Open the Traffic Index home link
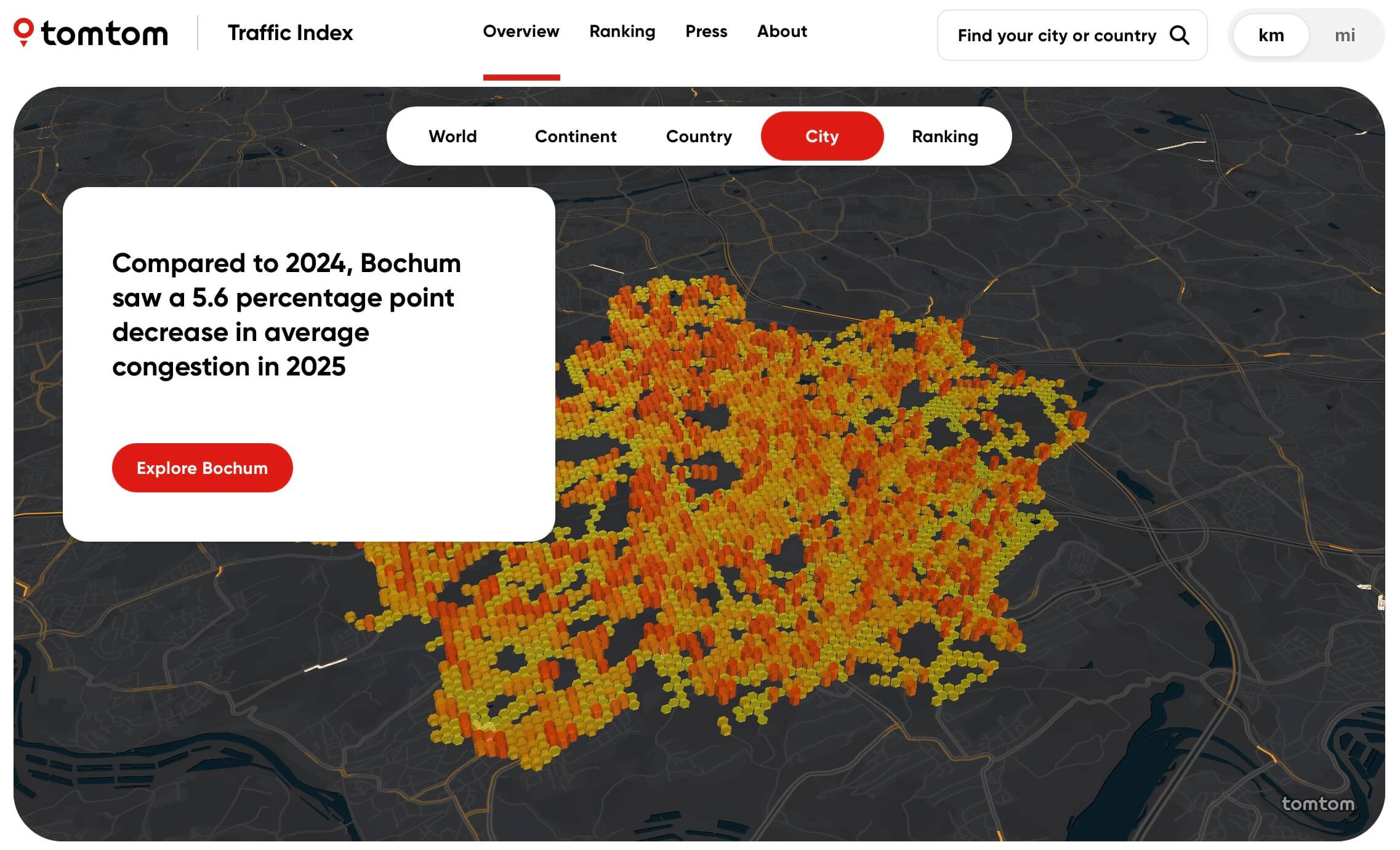The width and height of the screenshot is (1400, 850). (290, 33)
